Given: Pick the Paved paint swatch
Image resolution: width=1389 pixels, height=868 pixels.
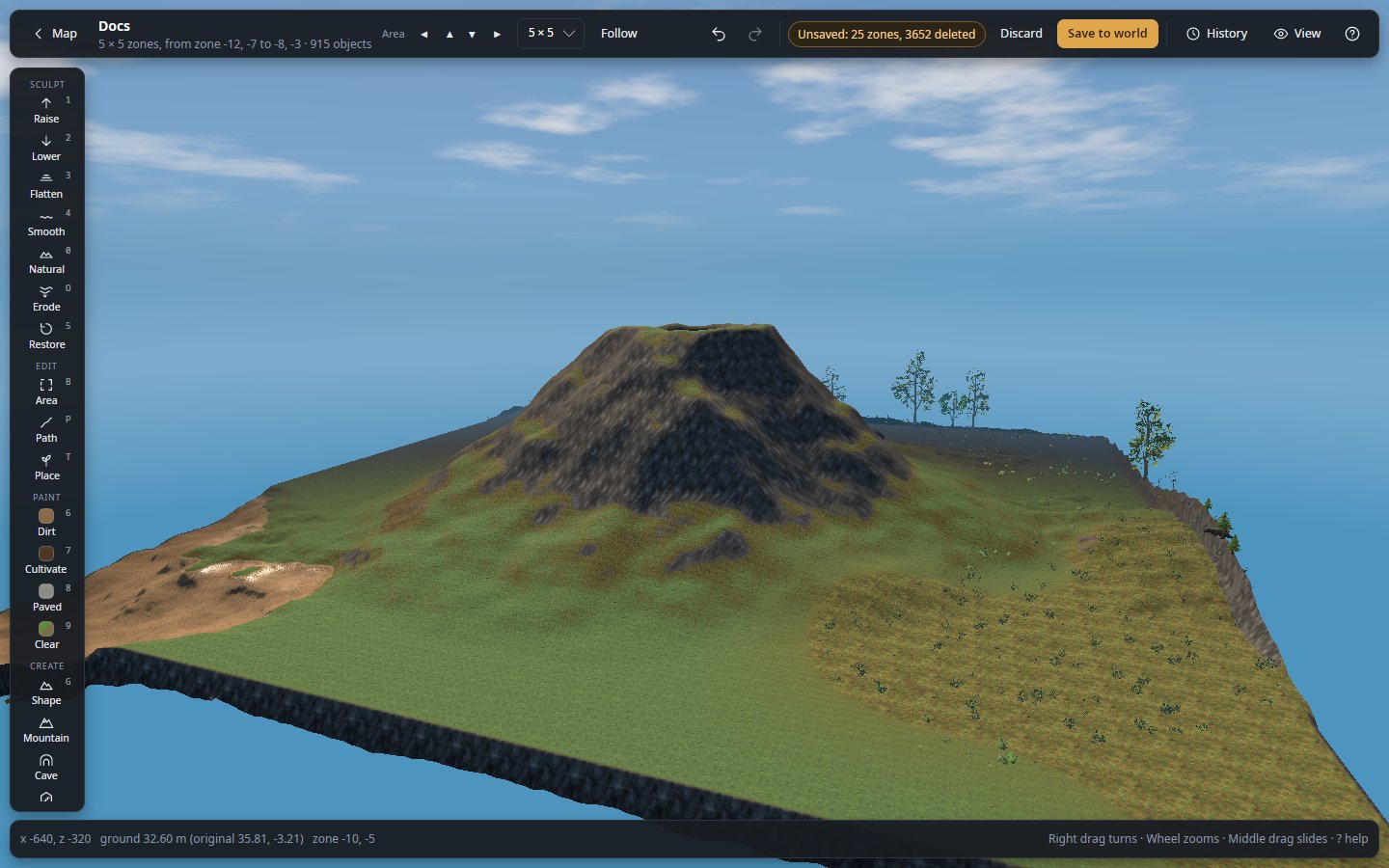Looking at the screenshot, I should (x=46, y=598).
